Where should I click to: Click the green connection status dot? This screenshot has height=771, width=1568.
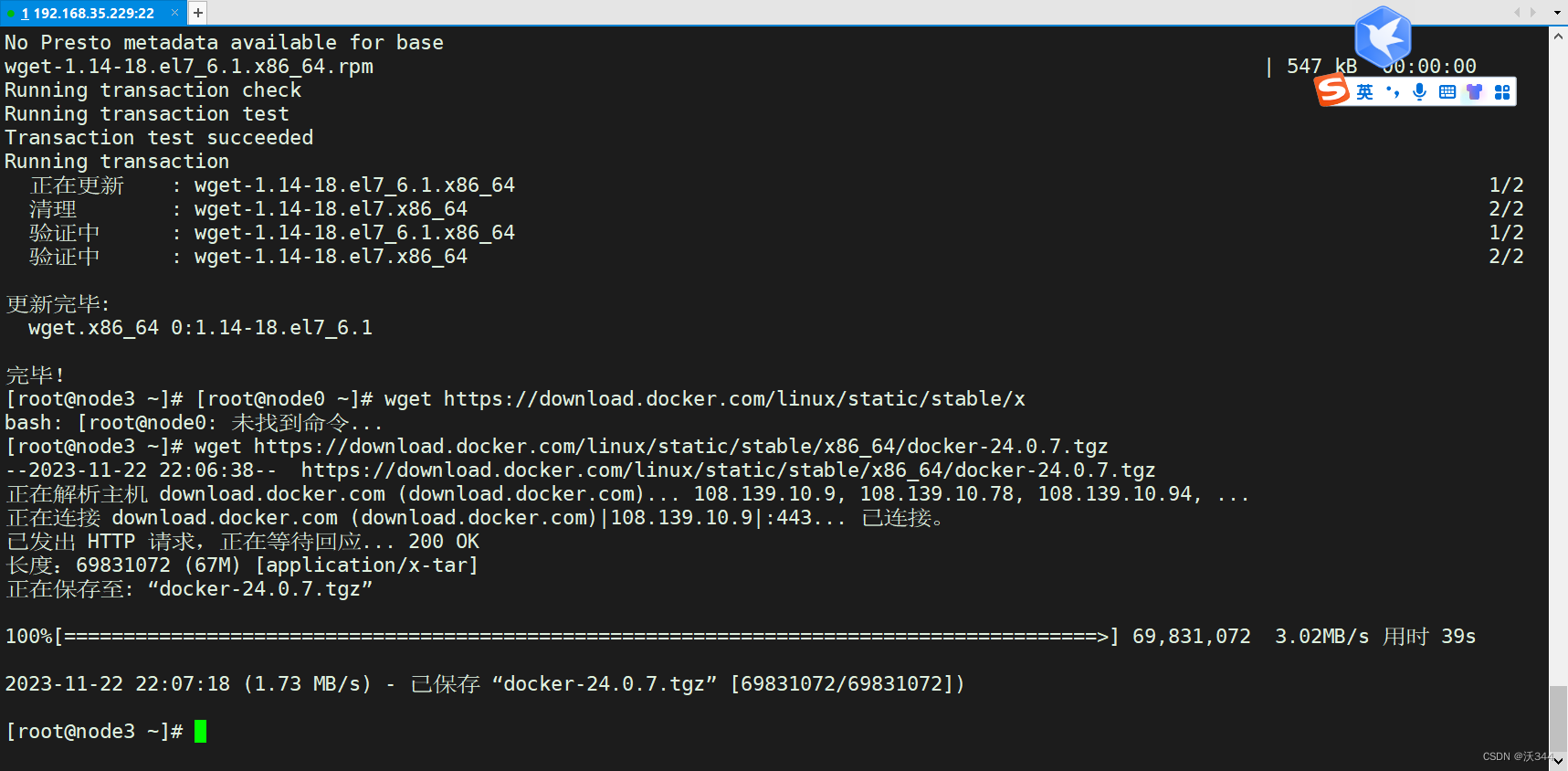click(x=11, y=13)
